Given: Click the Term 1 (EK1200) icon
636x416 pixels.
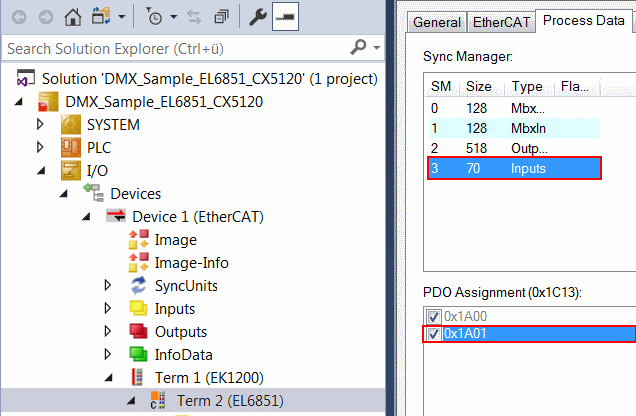Looking at the screenshot, I should 138,377.
